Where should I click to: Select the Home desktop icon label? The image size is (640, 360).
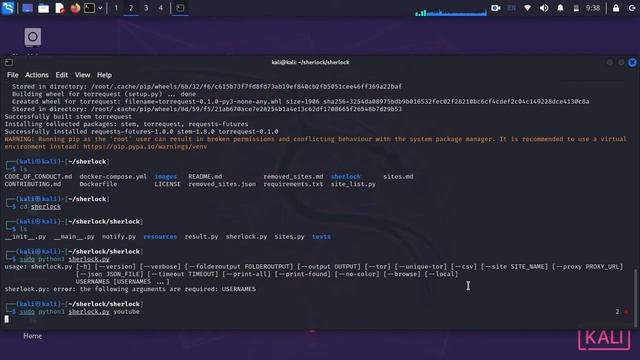pyautogui.click(x=33, y=336)
